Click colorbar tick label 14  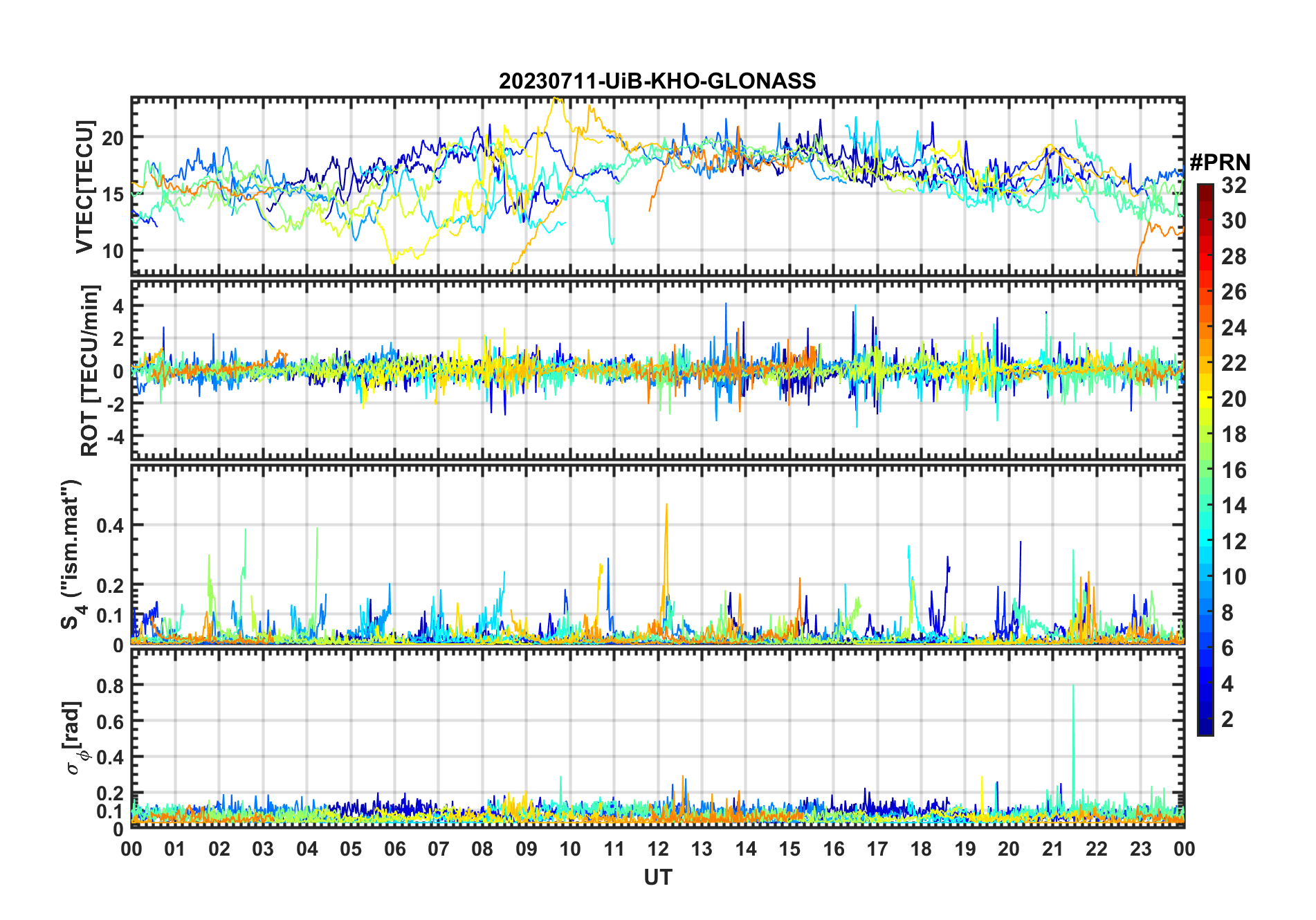click(x=1234, y=506)
